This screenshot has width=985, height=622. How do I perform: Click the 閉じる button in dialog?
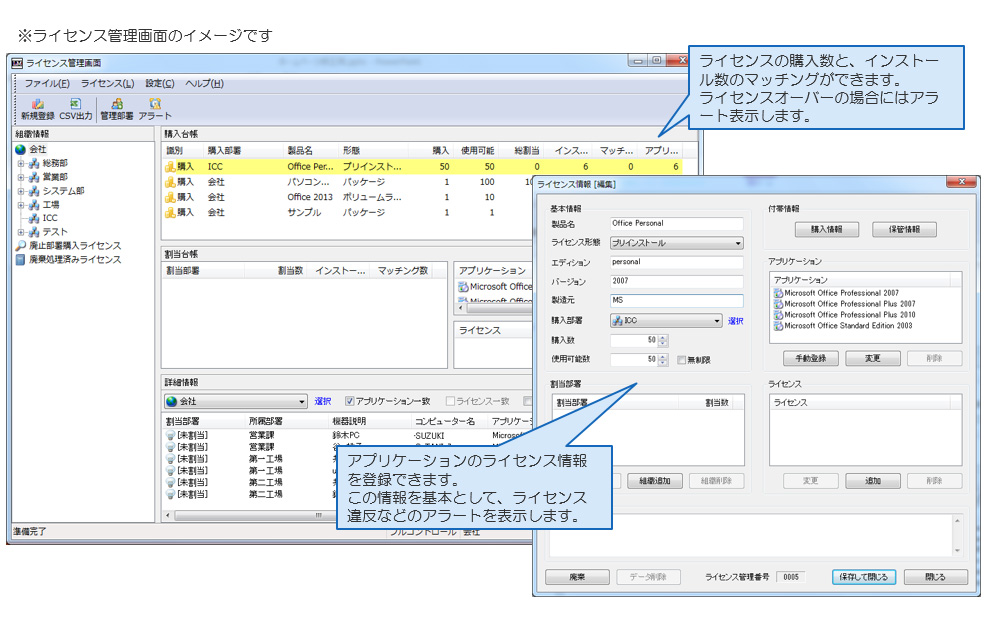935,577
